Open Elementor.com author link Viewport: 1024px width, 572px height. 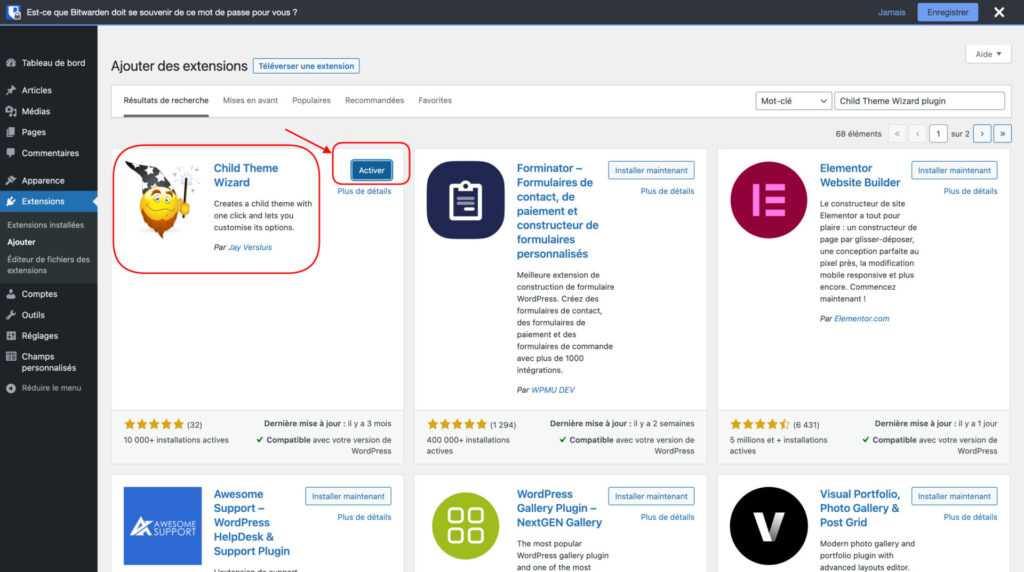pyautogui.click(x=861, y=318)
